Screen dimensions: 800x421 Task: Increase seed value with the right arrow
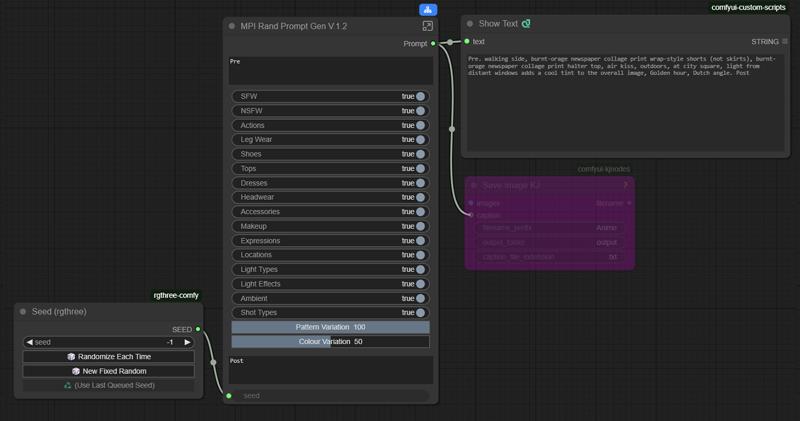coord(187,342)
